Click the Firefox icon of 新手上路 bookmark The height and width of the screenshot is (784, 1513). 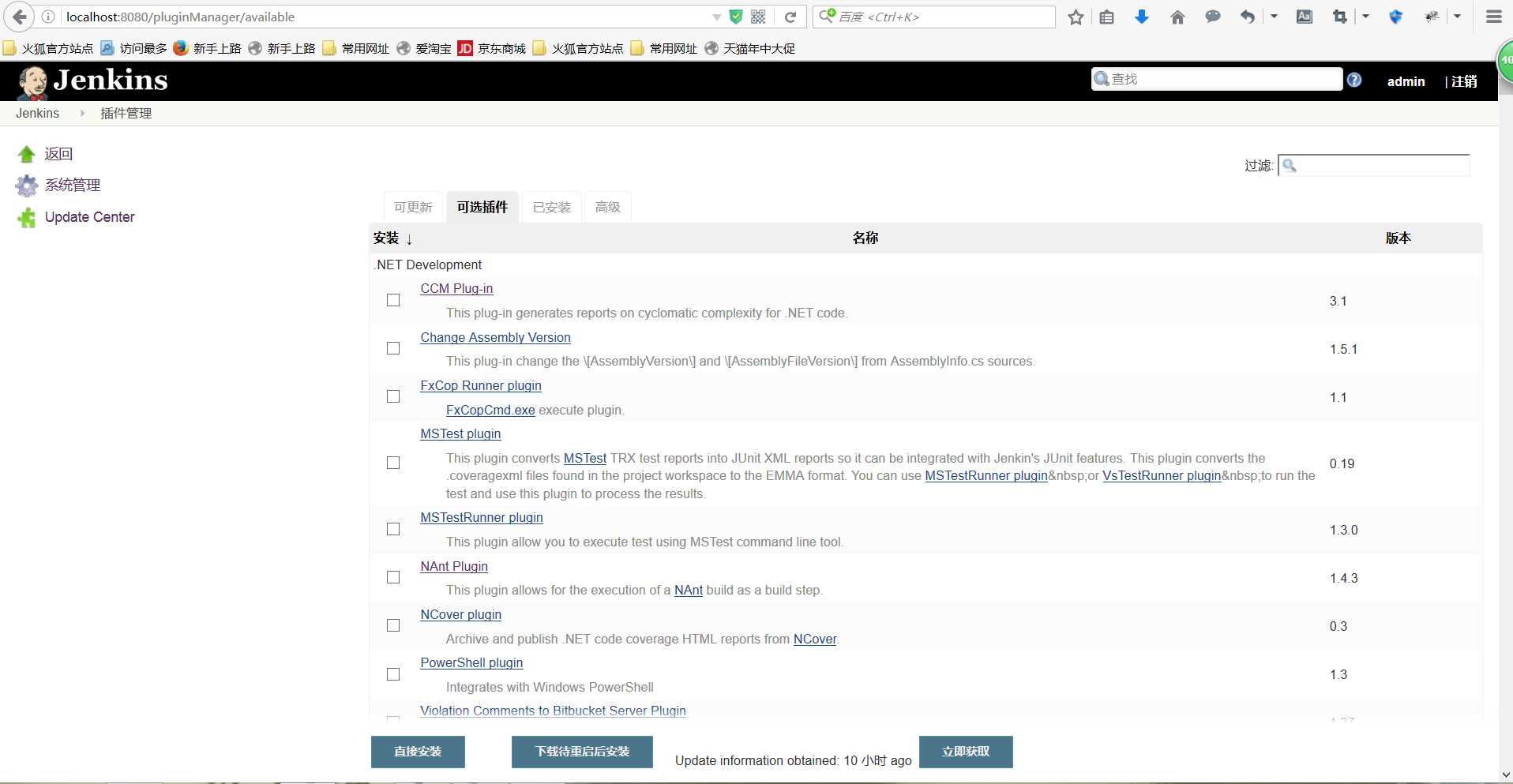(x=180, y=48)
